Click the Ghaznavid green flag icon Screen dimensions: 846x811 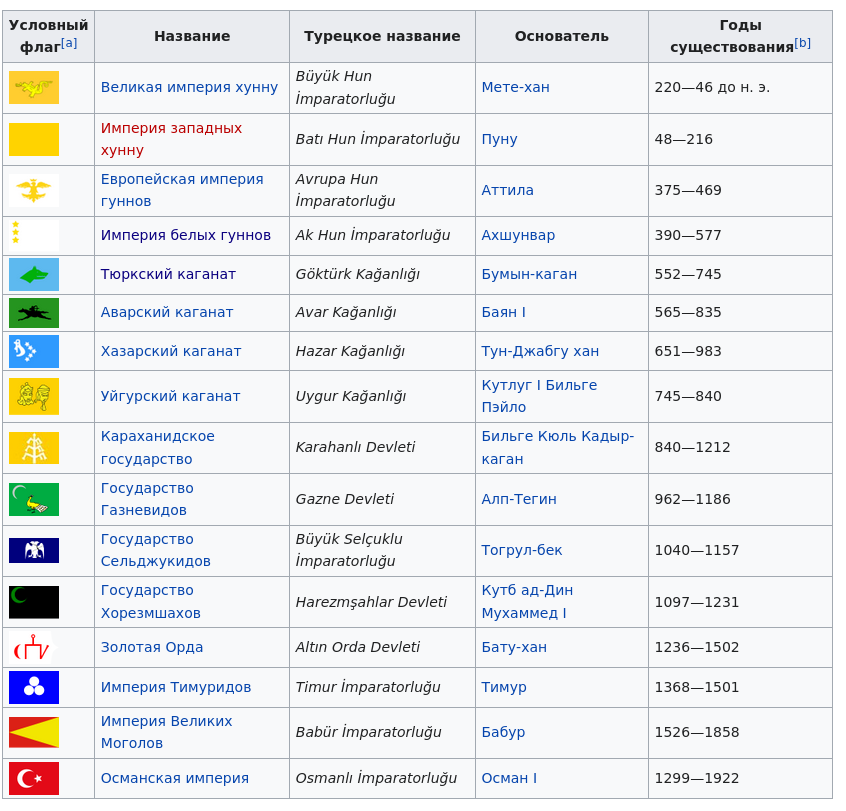(x=34, y=499)
